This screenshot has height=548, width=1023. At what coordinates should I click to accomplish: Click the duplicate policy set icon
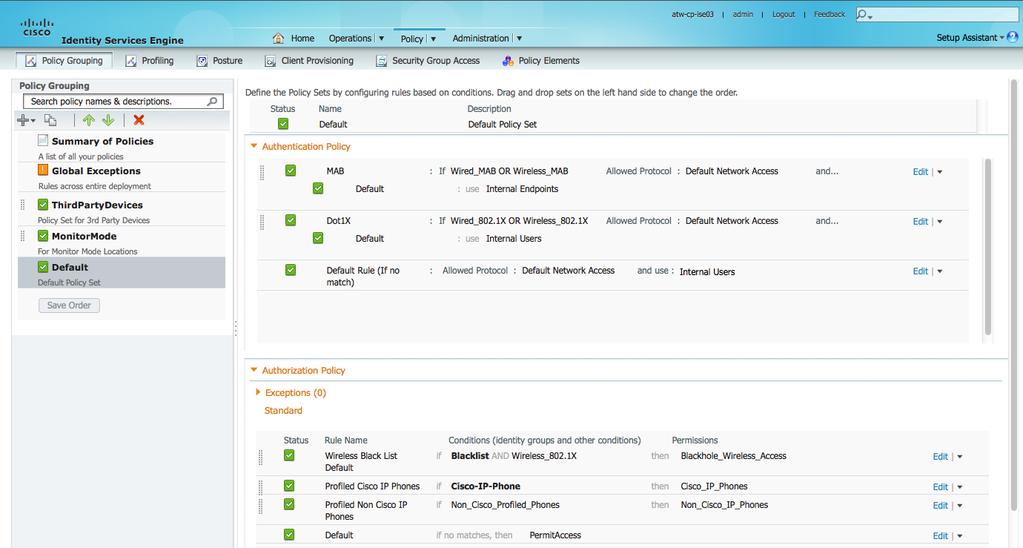50,120
